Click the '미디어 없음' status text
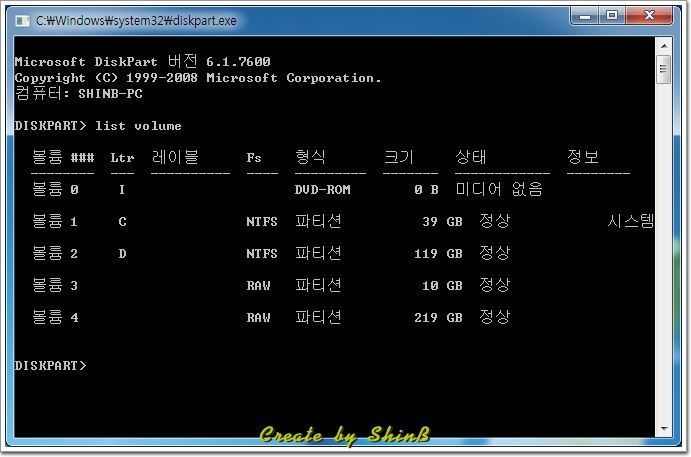This screenshot has height=457, width=691. [x=498, y=189]
